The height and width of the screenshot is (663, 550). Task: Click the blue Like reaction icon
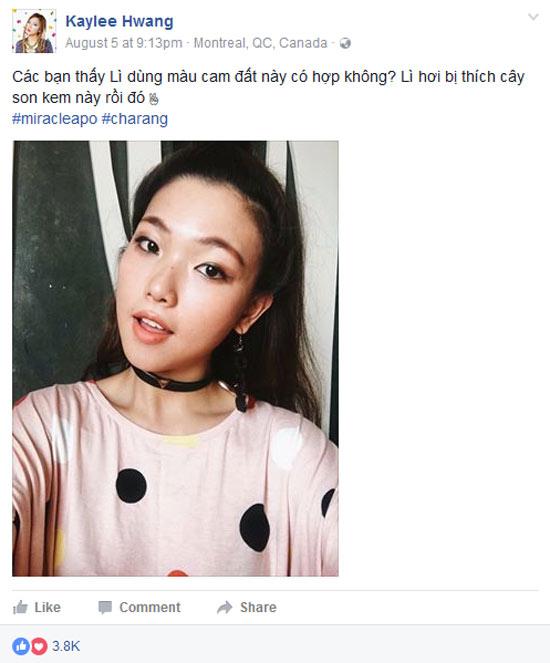(x=21, y=646)
